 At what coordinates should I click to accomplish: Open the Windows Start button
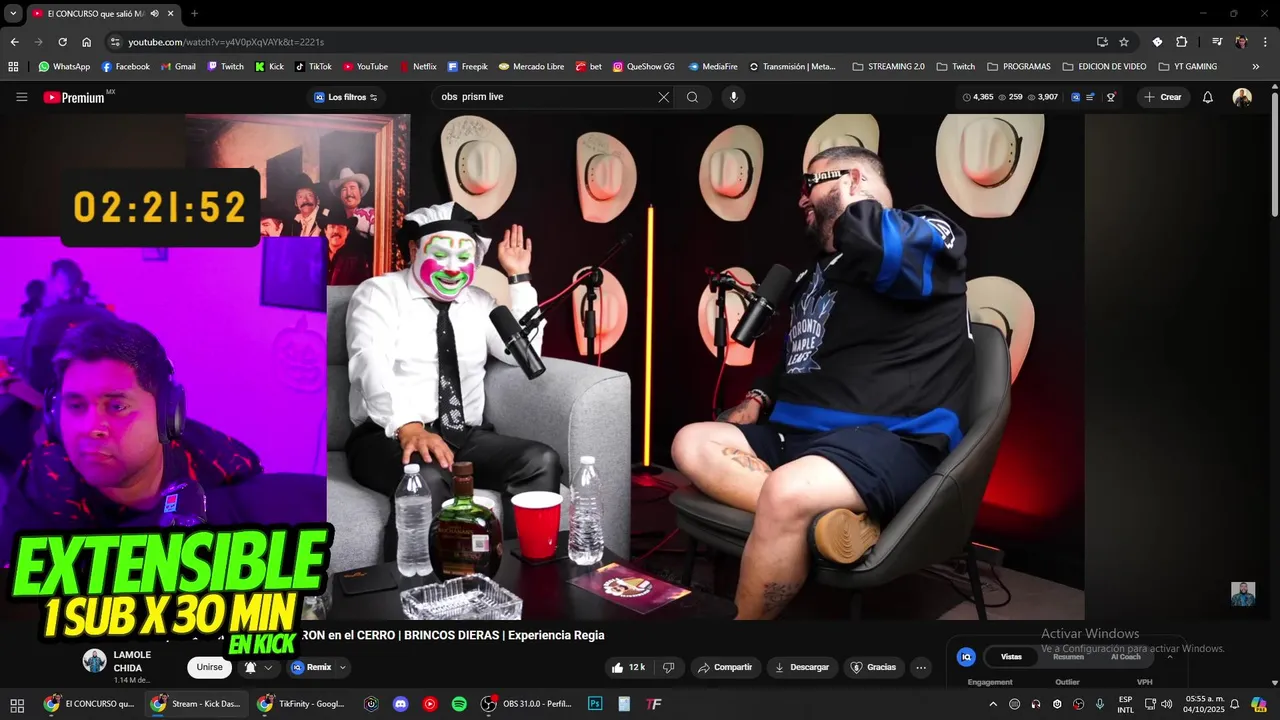point(17,704)
